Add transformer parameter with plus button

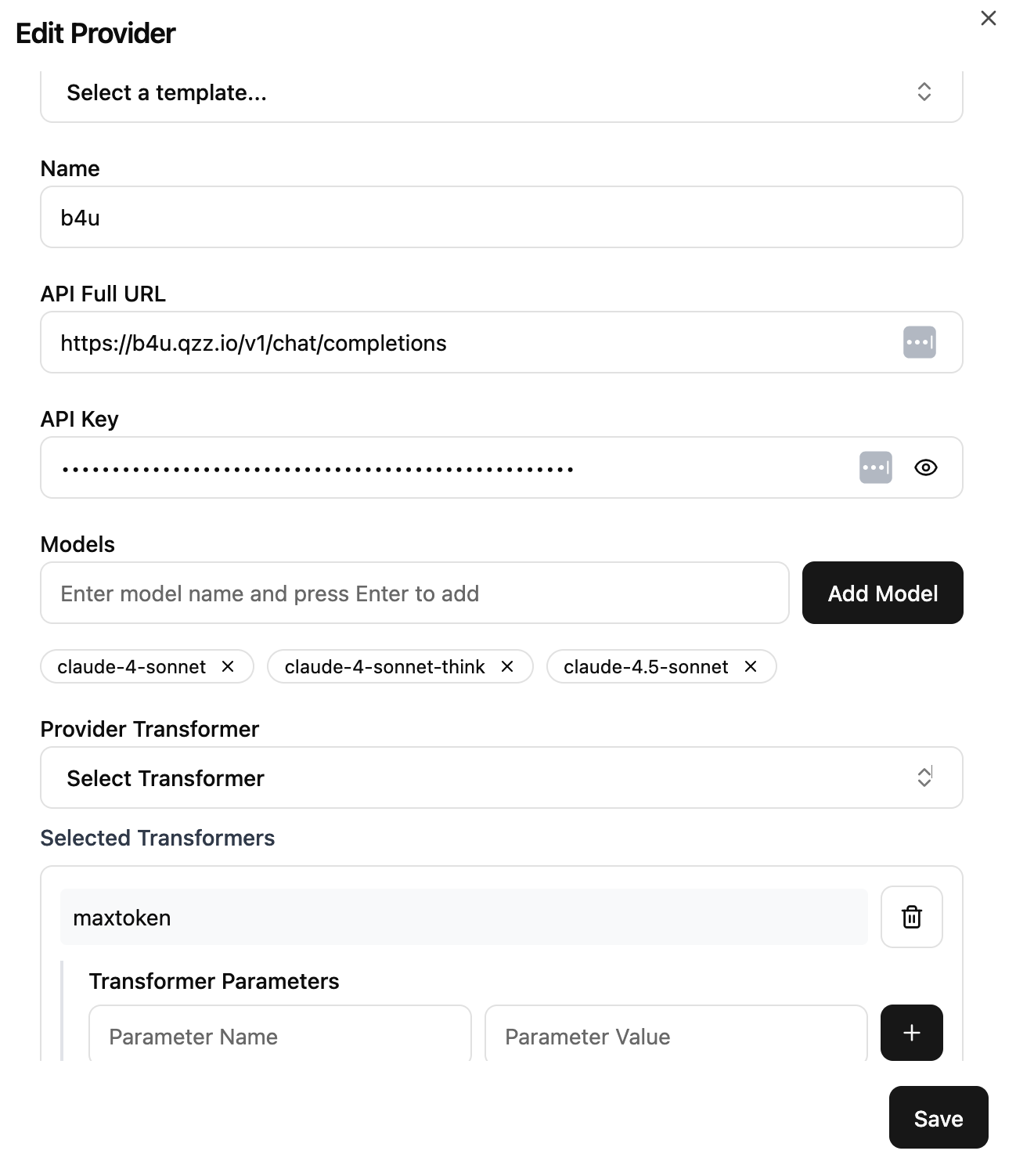click(x=911, y=1033)
